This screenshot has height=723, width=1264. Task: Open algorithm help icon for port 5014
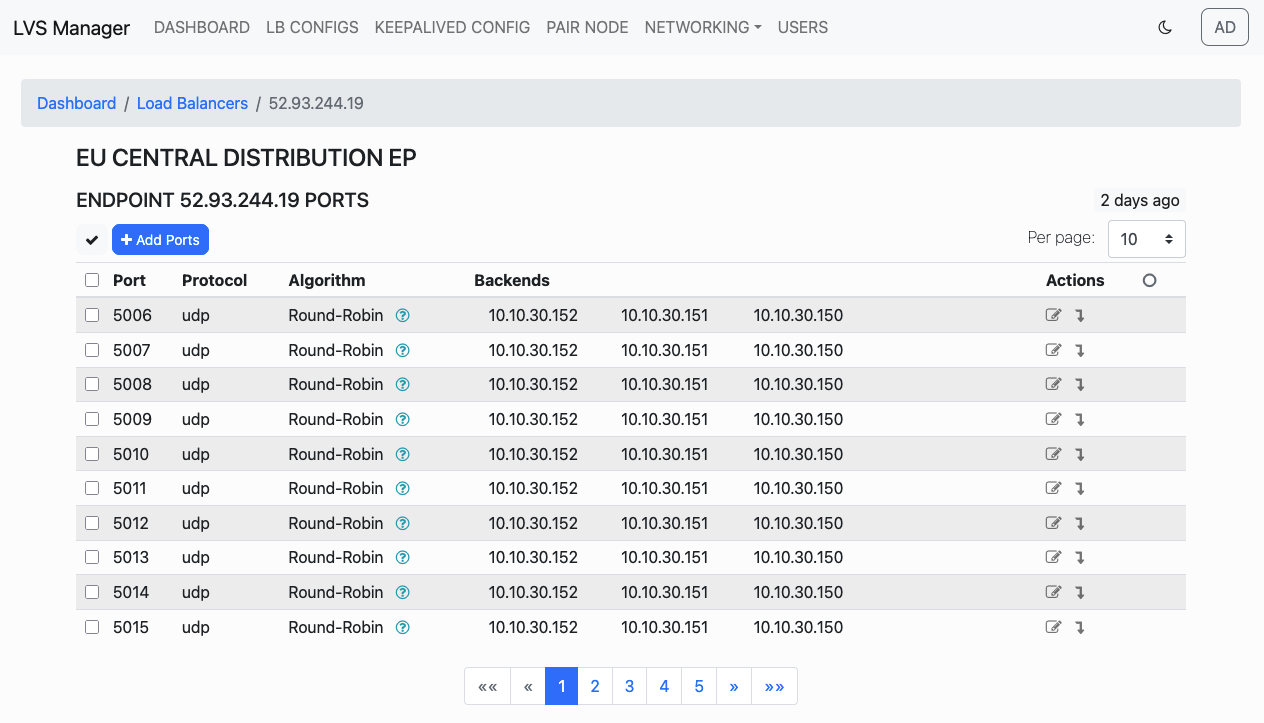click(403, 593)
